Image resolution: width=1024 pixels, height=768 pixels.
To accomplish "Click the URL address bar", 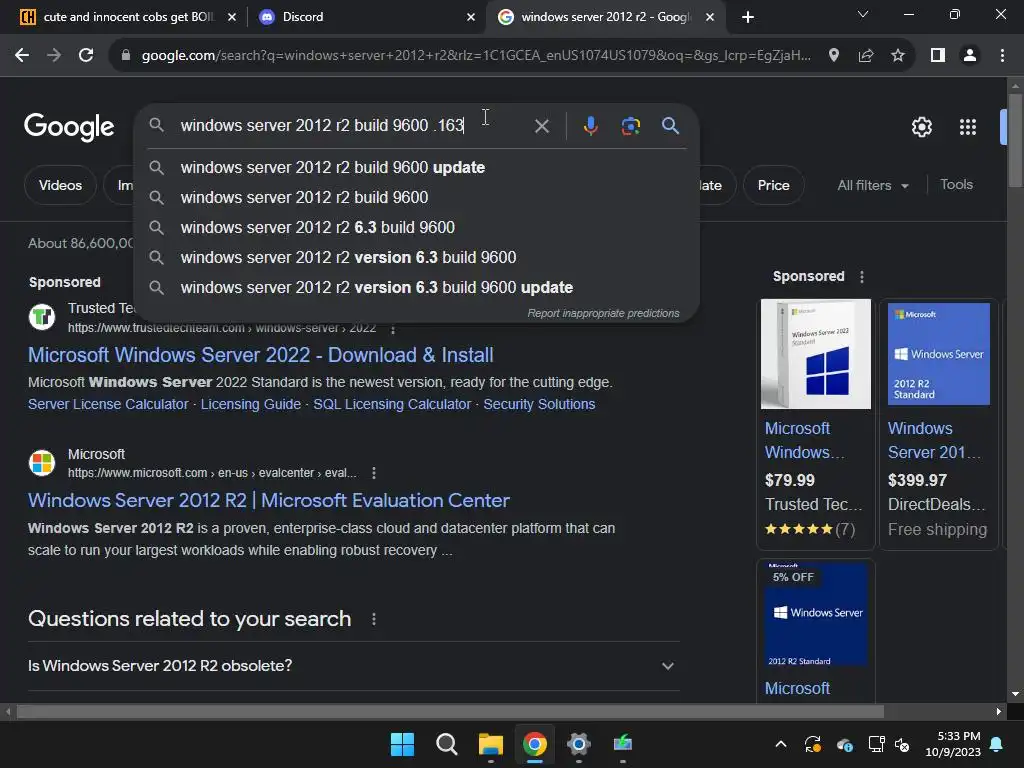I will coord(475,56).
